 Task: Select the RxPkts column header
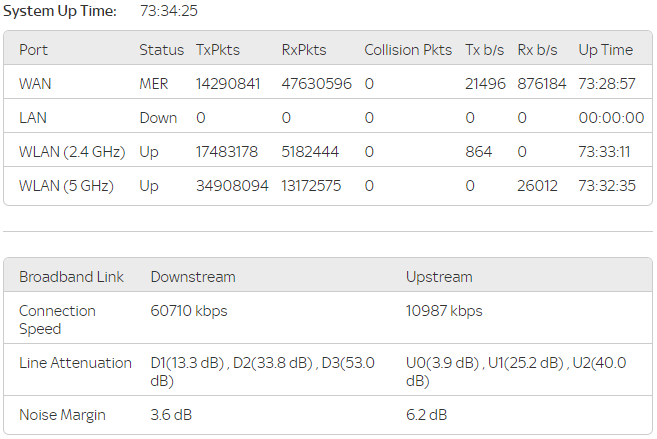tap(304, 50)
